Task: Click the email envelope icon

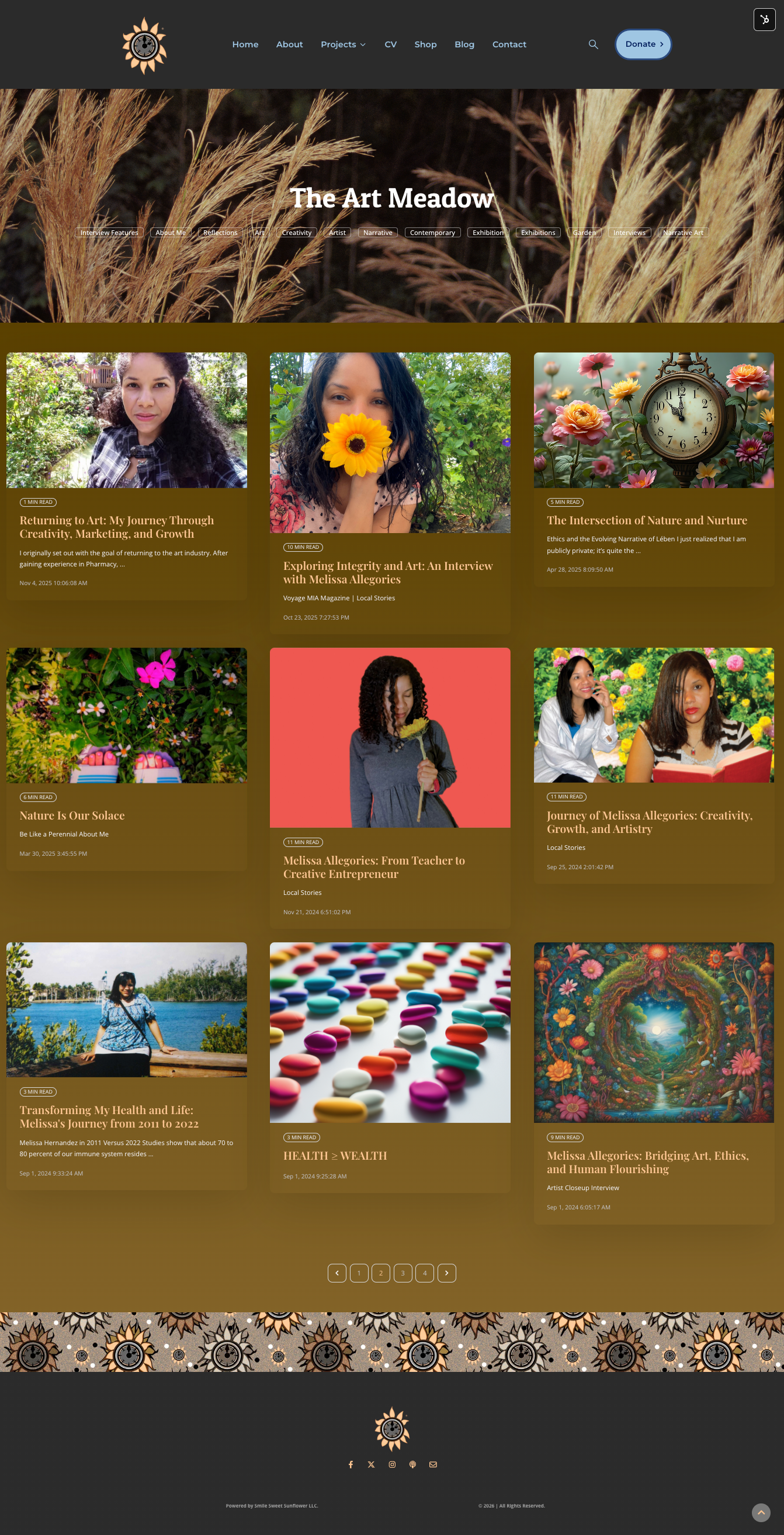Action: [433, 1464]
